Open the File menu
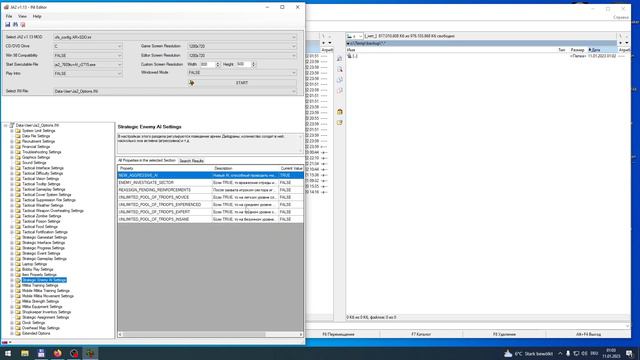640x360 pixels. coord(9,16)
